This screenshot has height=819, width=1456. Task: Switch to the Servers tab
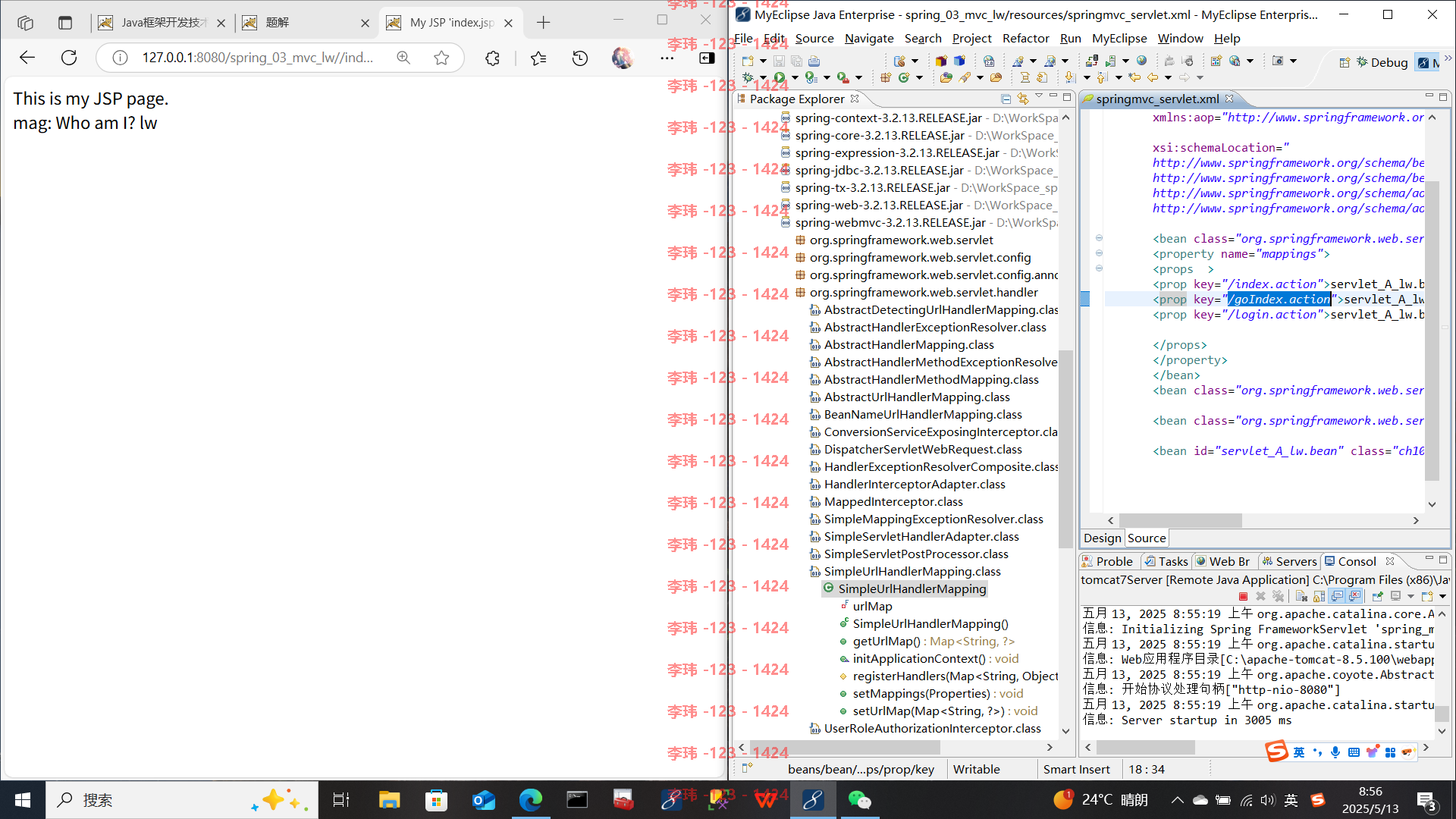[x=1289, y=561]
